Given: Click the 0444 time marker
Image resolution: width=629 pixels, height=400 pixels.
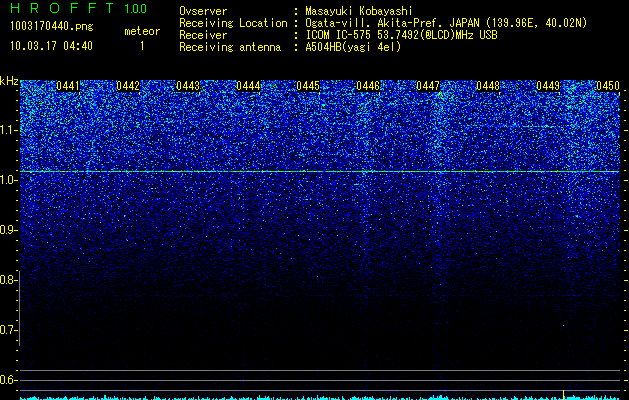Looking at the screenshot, I should tap(248, 86).
